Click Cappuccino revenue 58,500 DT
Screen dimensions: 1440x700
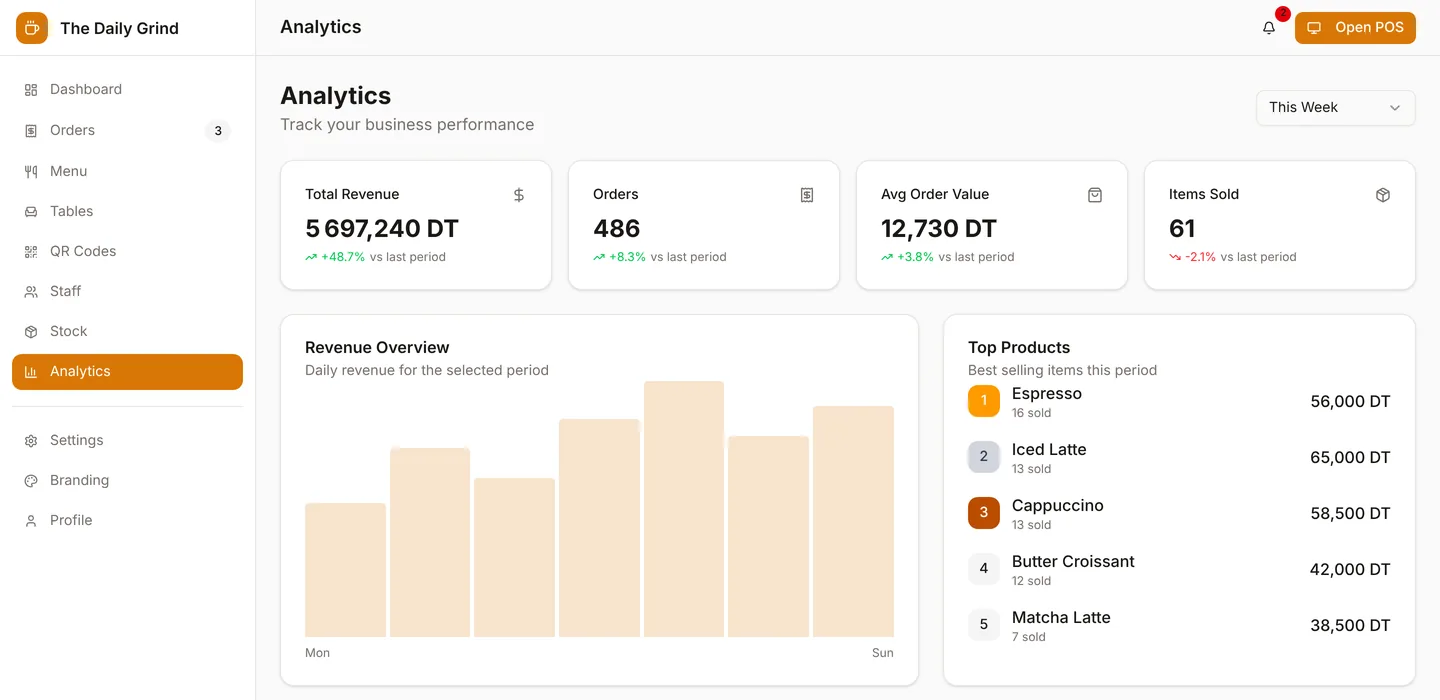pyautogui.click(x=1350, y=514)
